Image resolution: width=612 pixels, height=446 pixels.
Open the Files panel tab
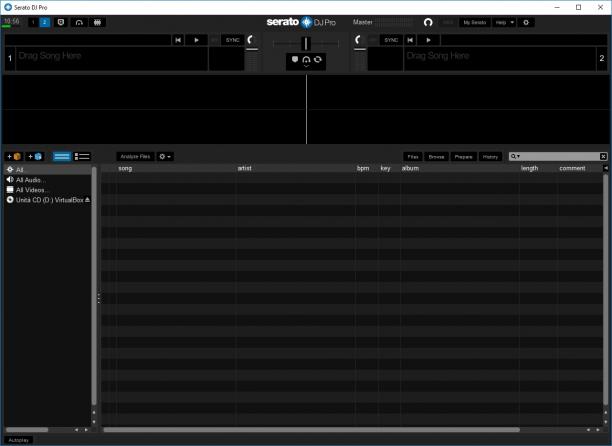[413, 156]
